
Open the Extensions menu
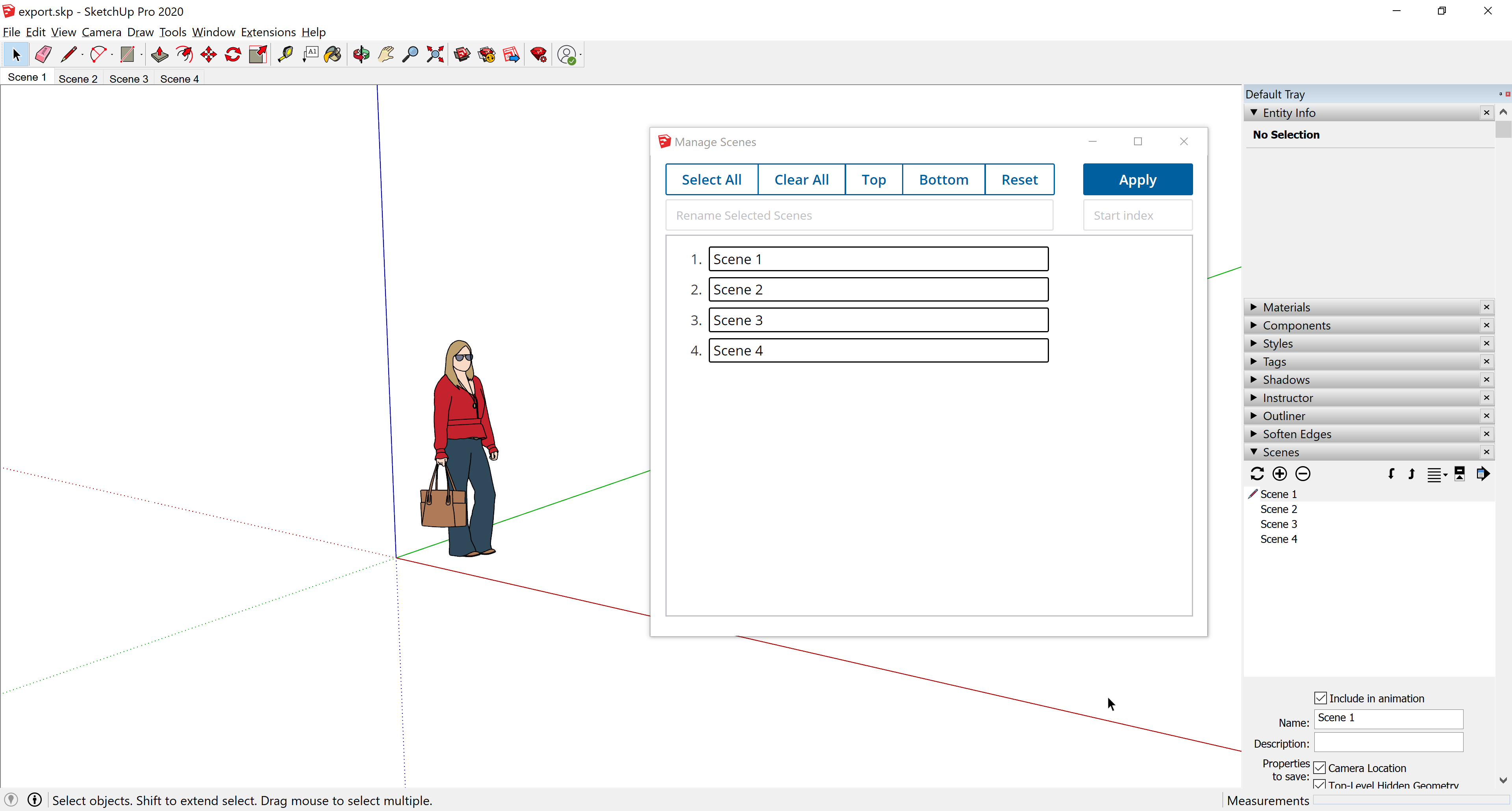268,32
